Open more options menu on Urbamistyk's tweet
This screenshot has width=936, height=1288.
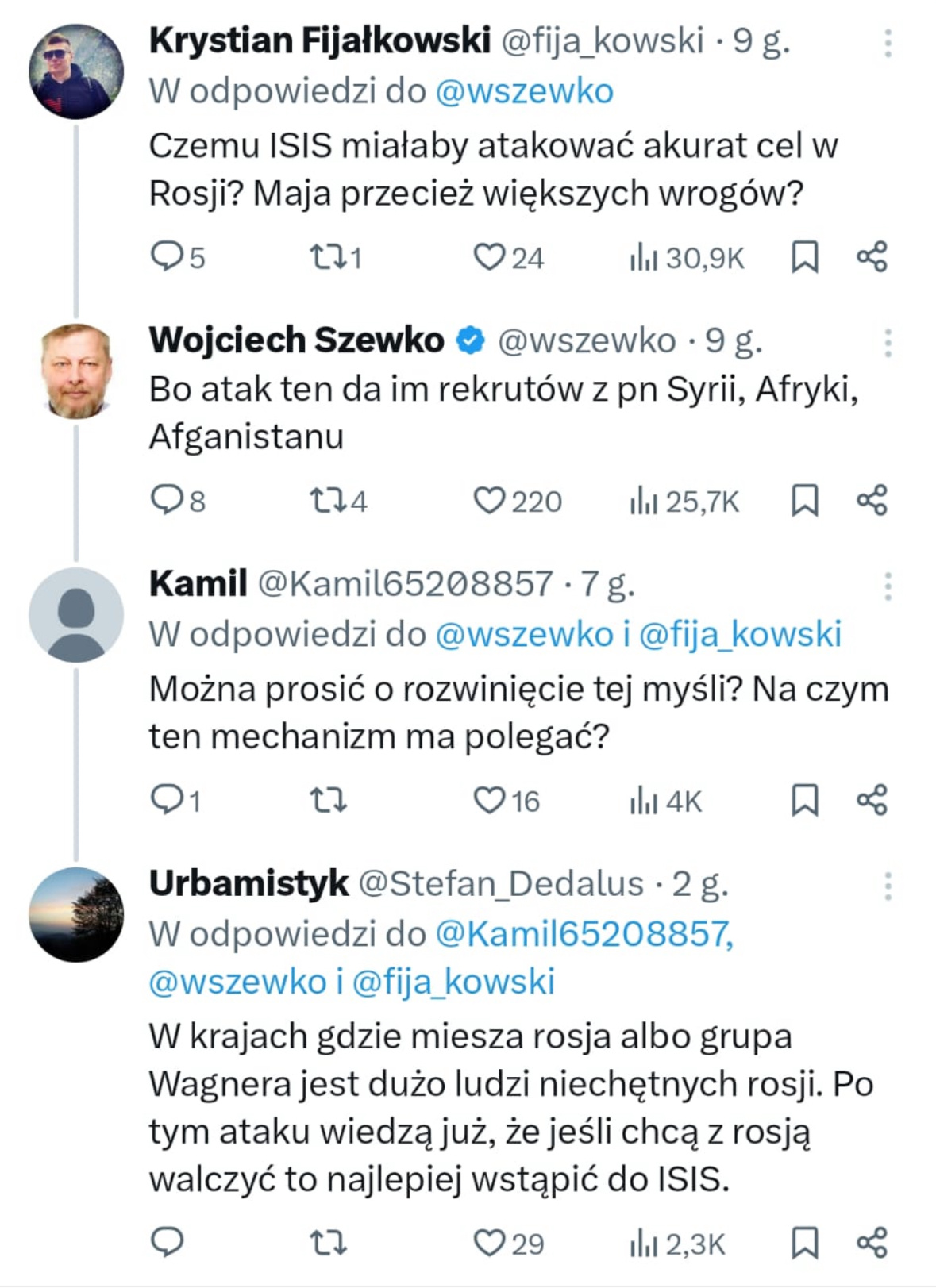[888, 886]
